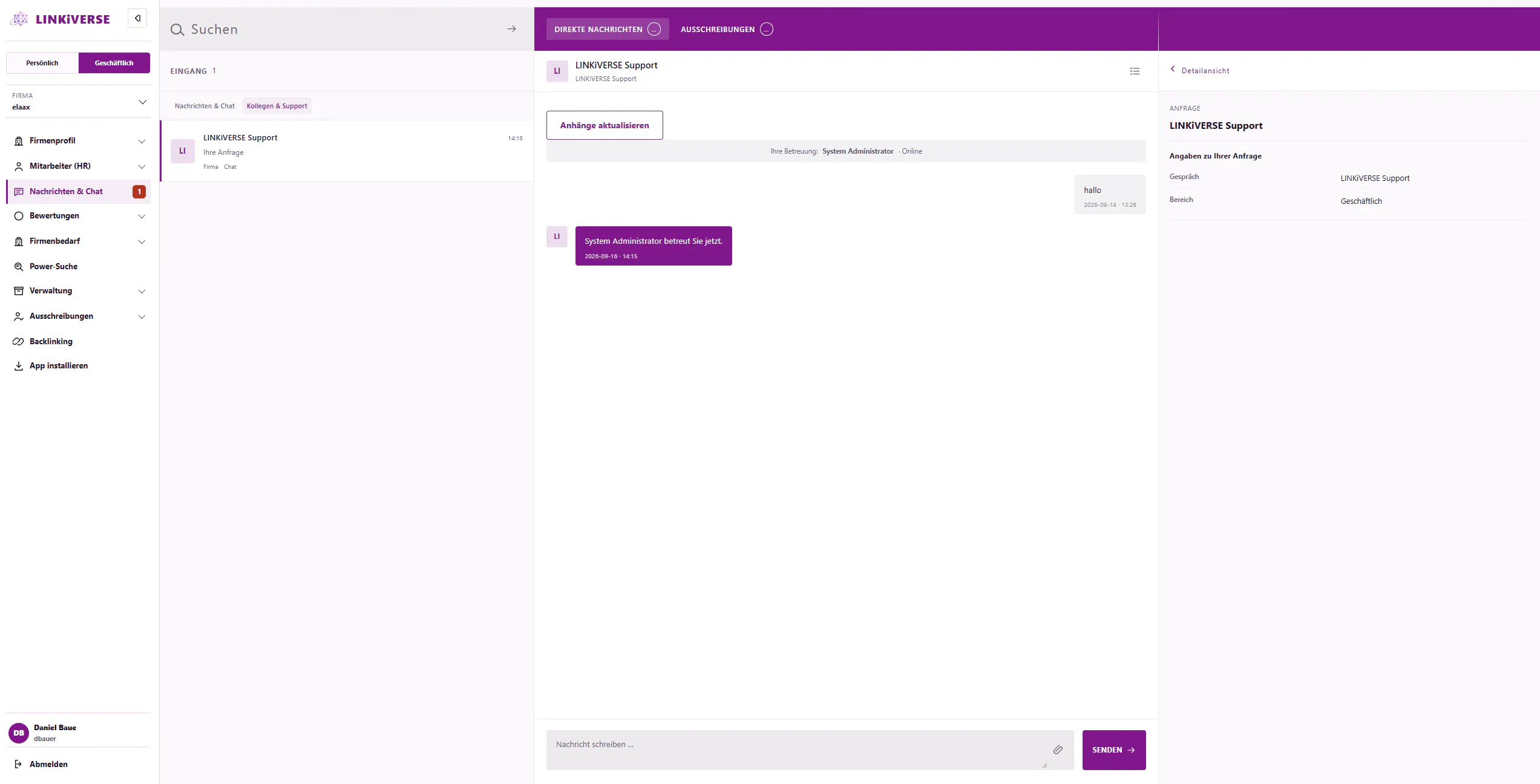Click the Ausschreibungen person icon
Viewport: 1540px width, 784px height.
click(x=19, y=316)
